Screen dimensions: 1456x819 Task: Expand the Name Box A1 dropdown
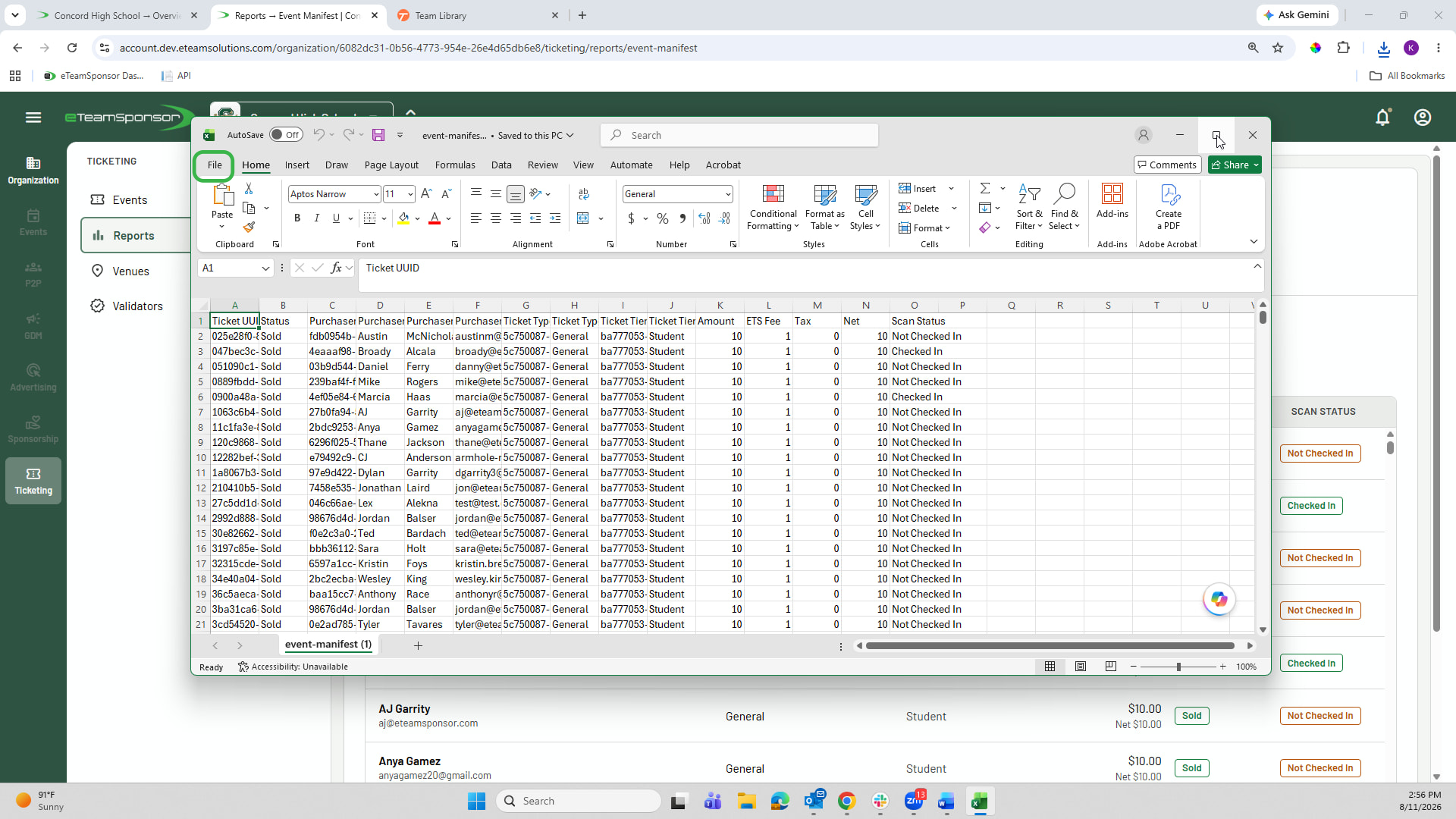point(265,268)
